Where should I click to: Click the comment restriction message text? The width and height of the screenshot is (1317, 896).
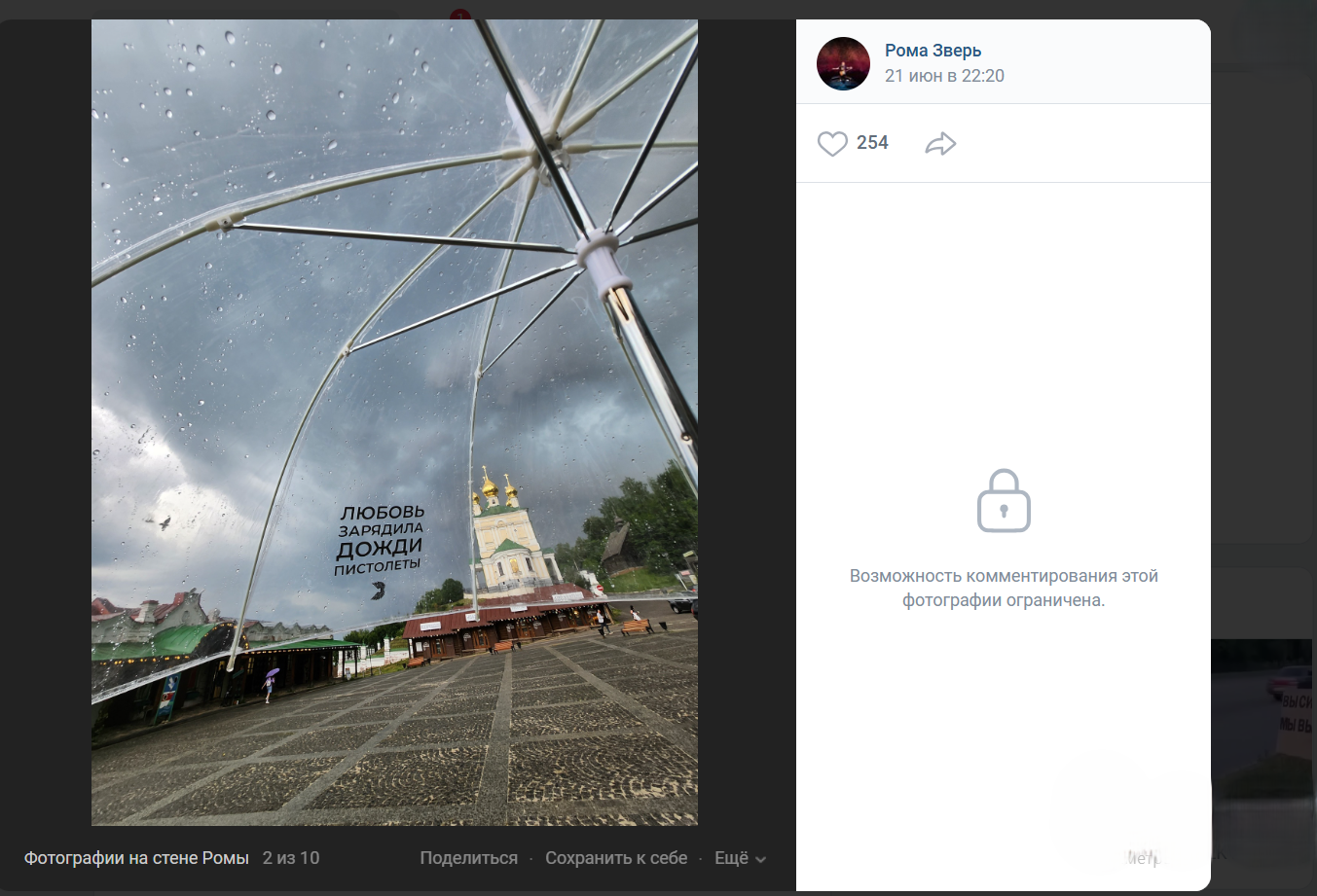(1004, 588)
